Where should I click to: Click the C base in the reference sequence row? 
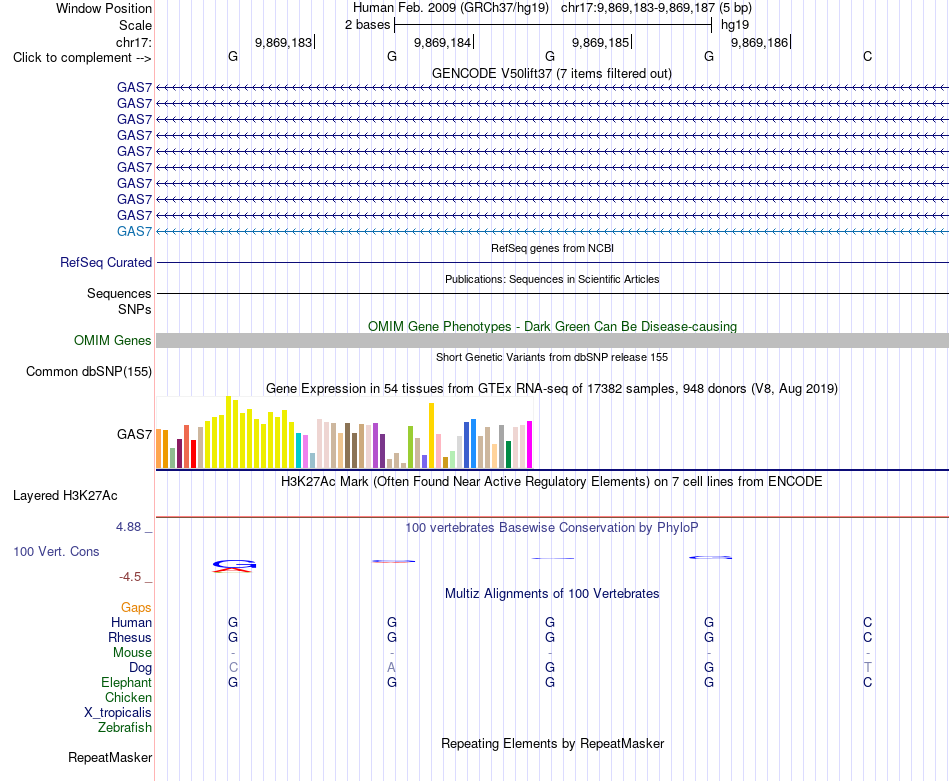868,56
